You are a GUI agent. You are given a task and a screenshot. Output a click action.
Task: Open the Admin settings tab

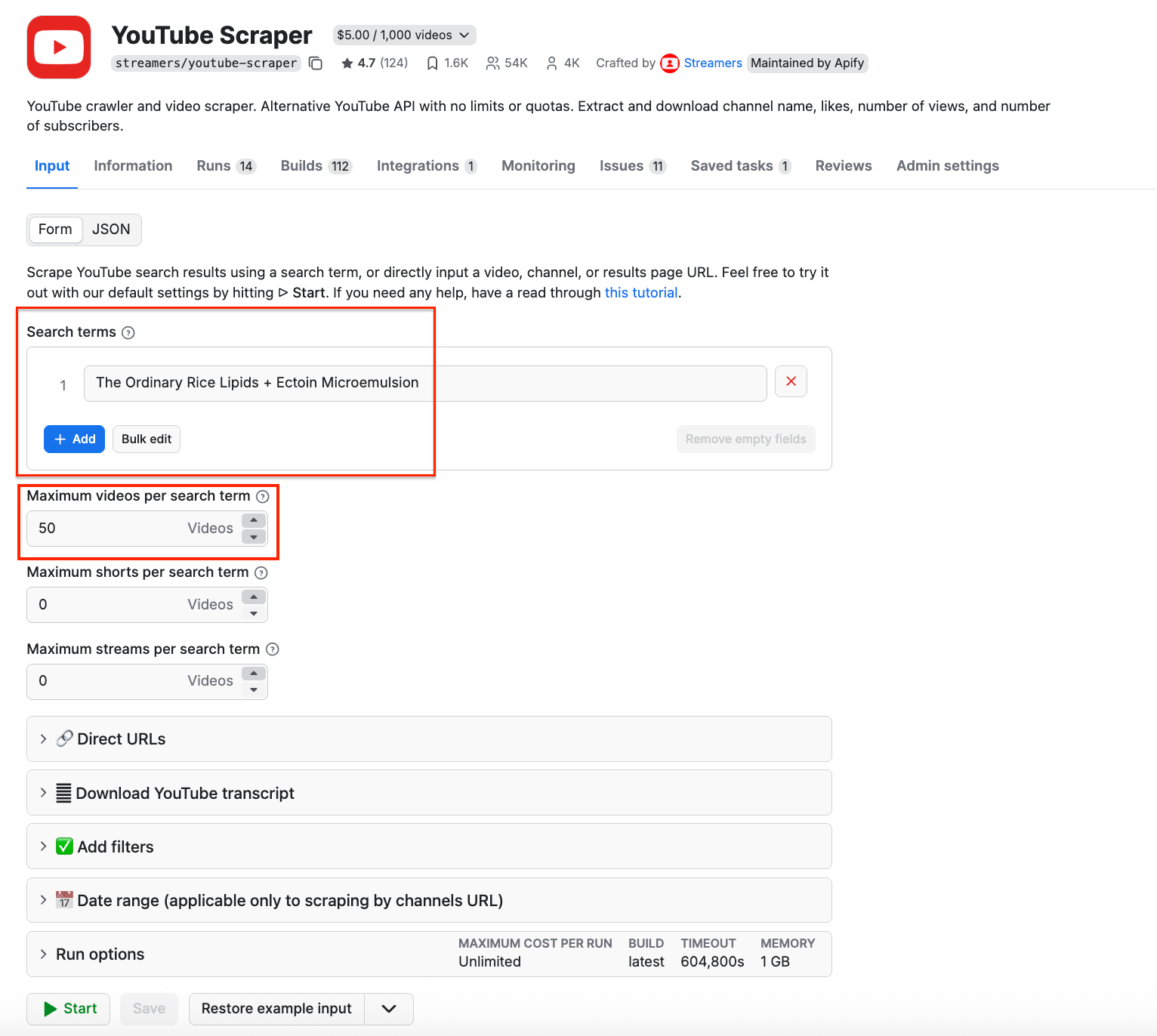click(x=947, y=165)
